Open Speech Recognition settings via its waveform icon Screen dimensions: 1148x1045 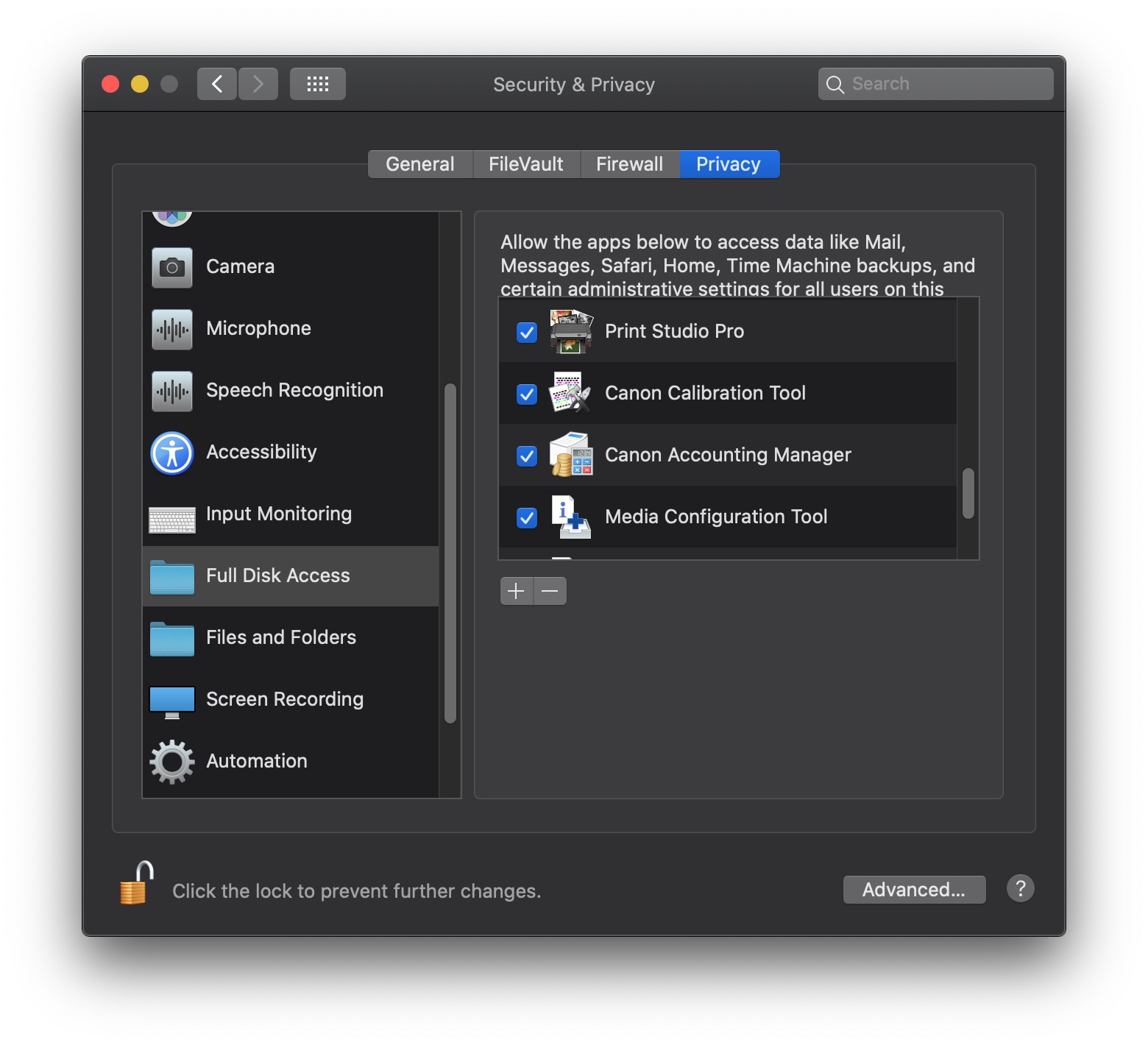(171, 391)
